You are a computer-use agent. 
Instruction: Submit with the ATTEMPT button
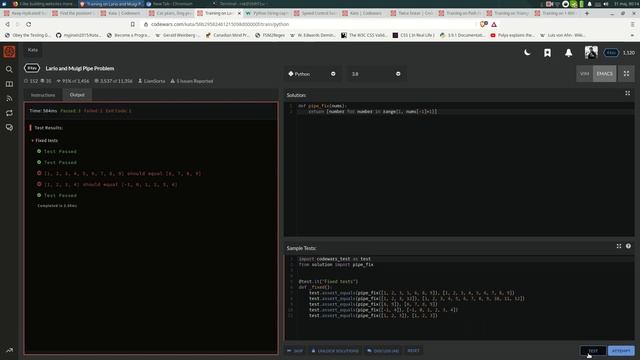(621, 351)
